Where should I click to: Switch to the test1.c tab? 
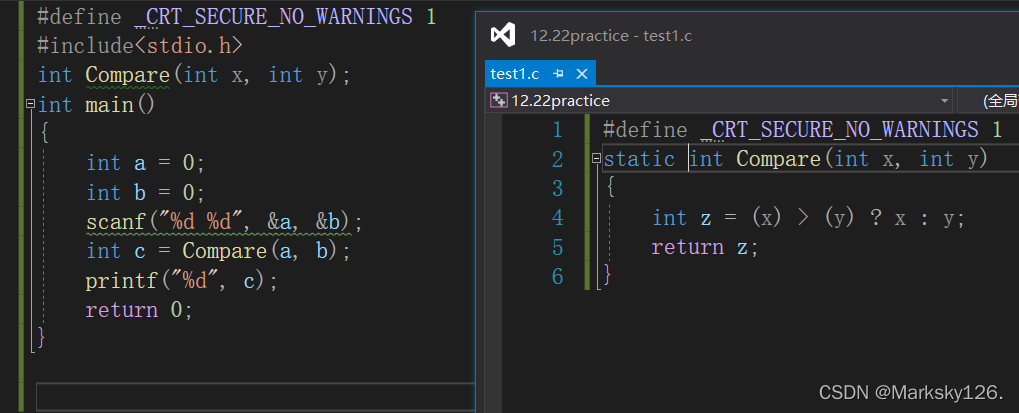(515, 74)
